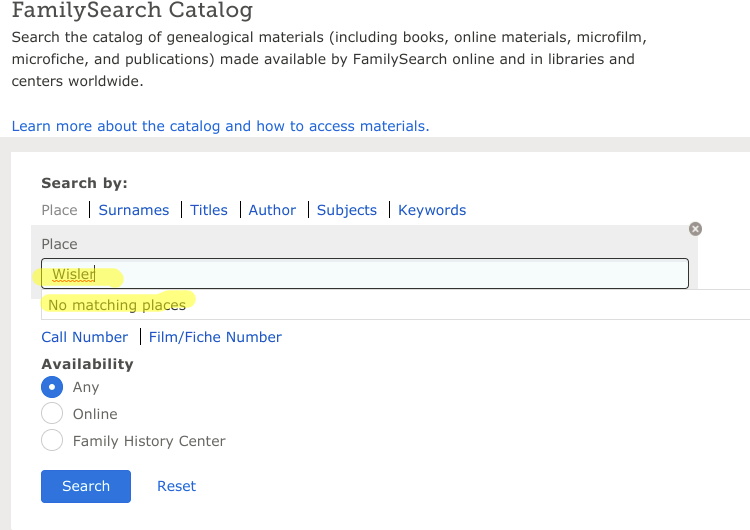Switch to Surnames search
Viewport: 750px width, 530px height.
(x=134, y=210)
